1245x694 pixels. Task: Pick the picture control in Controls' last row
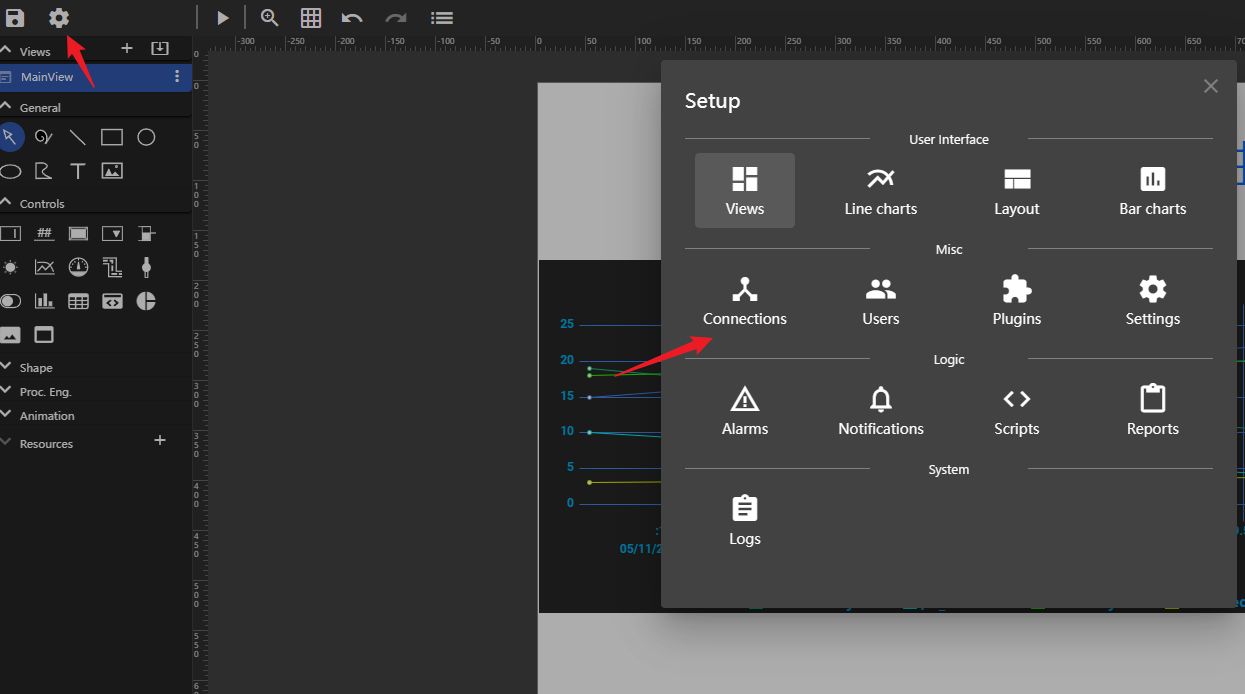10,335
